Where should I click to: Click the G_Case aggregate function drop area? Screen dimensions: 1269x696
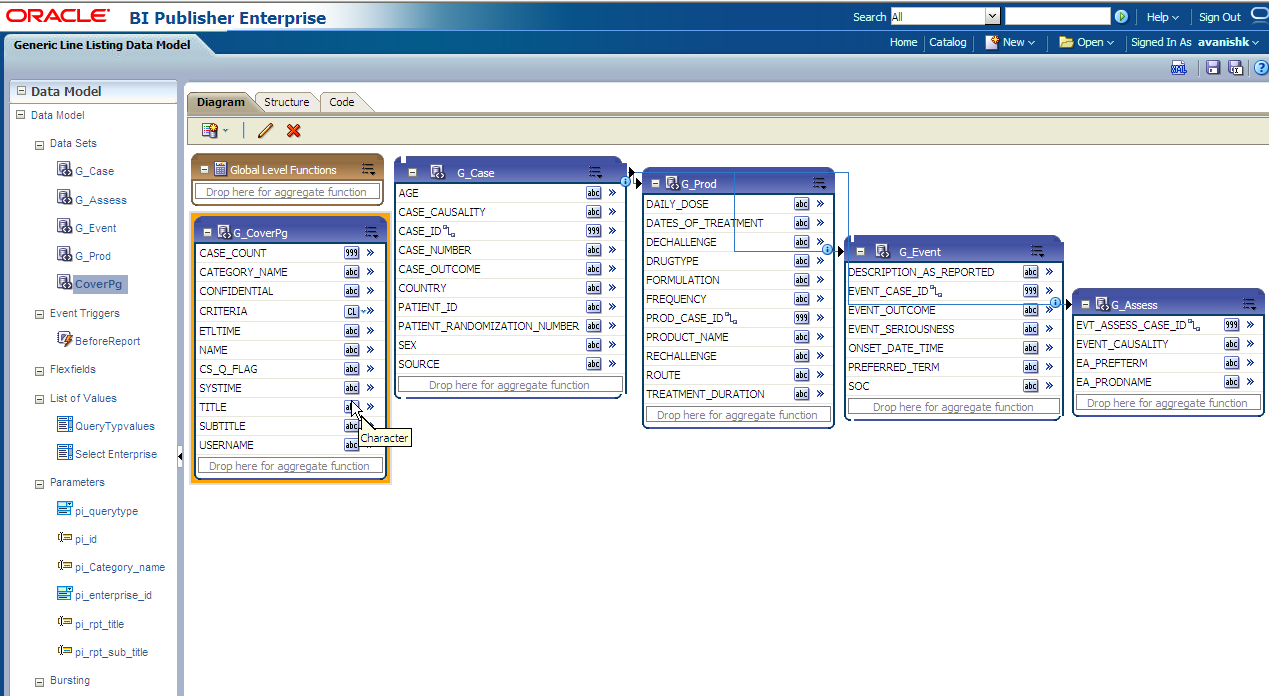coord(509,385)
